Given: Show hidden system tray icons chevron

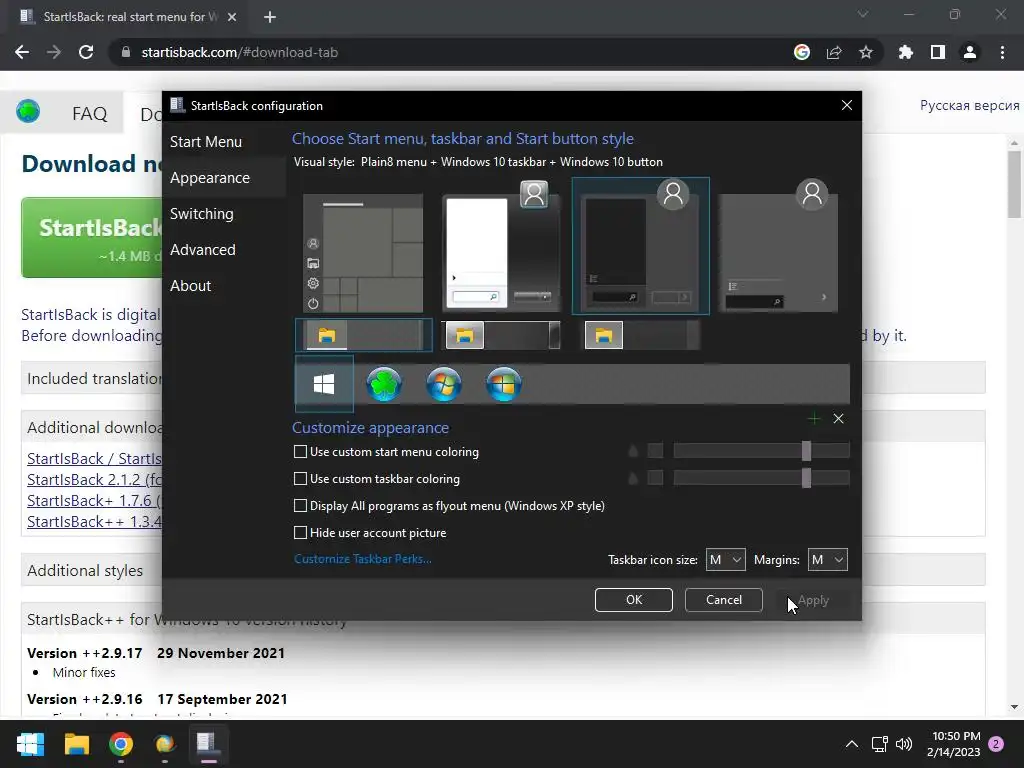Looking at the screenshot, I should click(852, 744).
